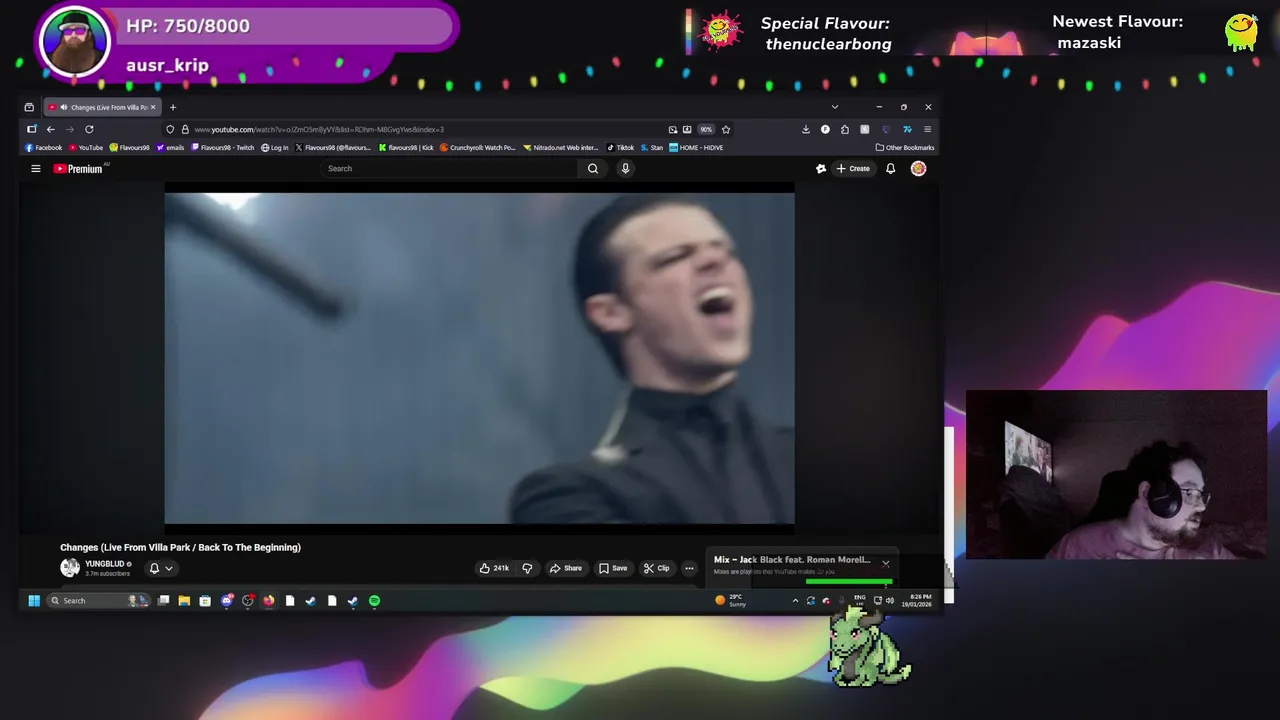This screenshot has height=720, width=1280.
Task: Expand the YUNGBLUD notification preferences chevron
Action: (169, 568)
